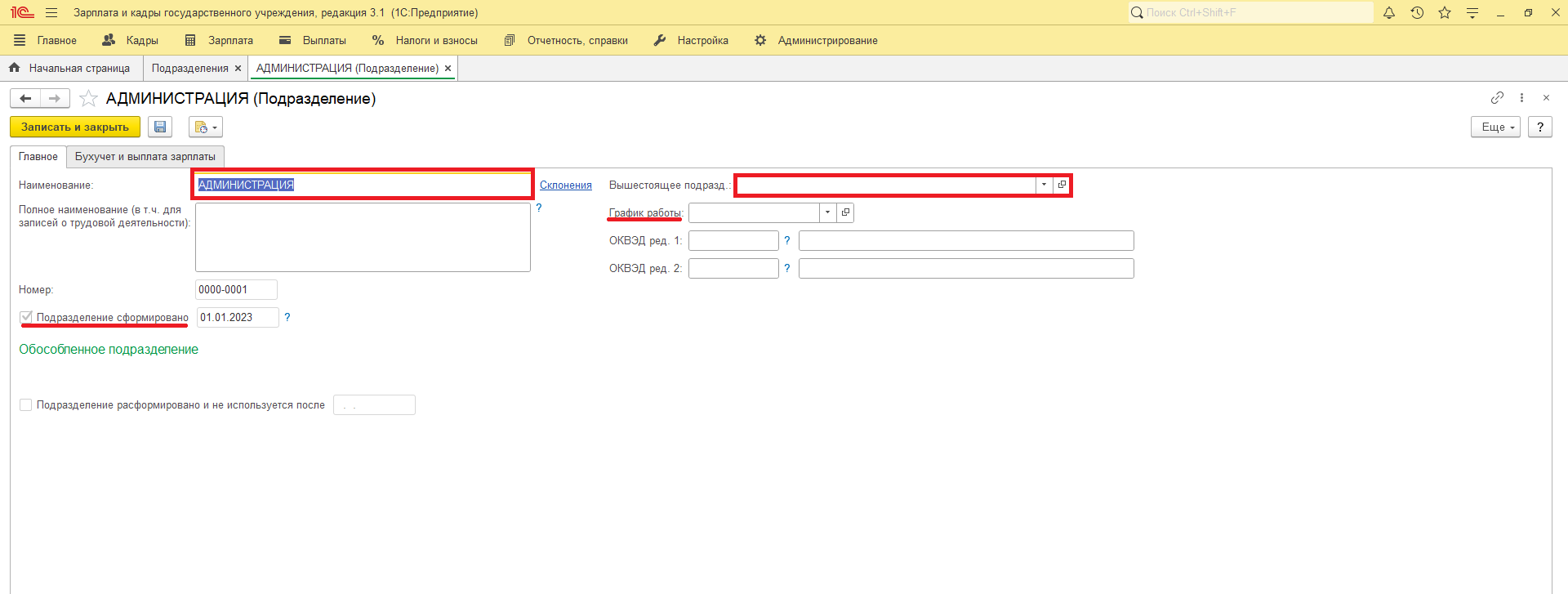
Task: Click ОКВЭД ред. 1 code field
Action: pyautogui.click(x=733, y=240)
